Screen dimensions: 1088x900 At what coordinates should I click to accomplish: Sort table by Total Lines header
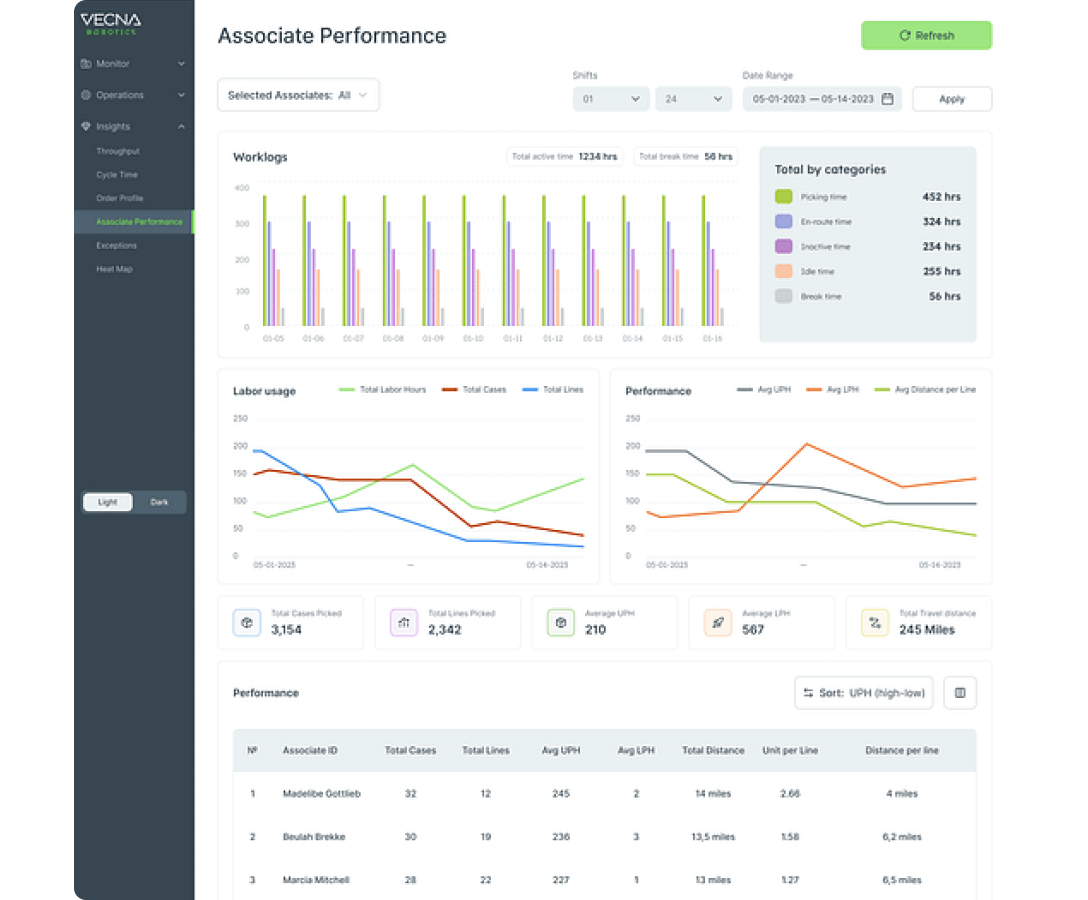coord(486,751)
